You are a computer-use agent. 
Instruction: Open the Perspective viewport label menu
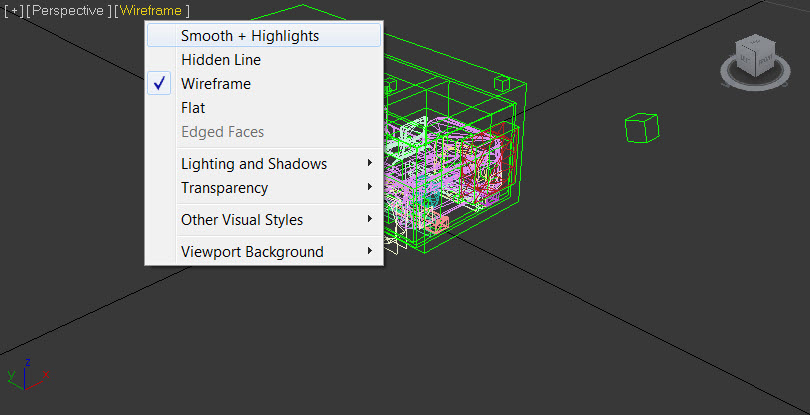(69, 10)
